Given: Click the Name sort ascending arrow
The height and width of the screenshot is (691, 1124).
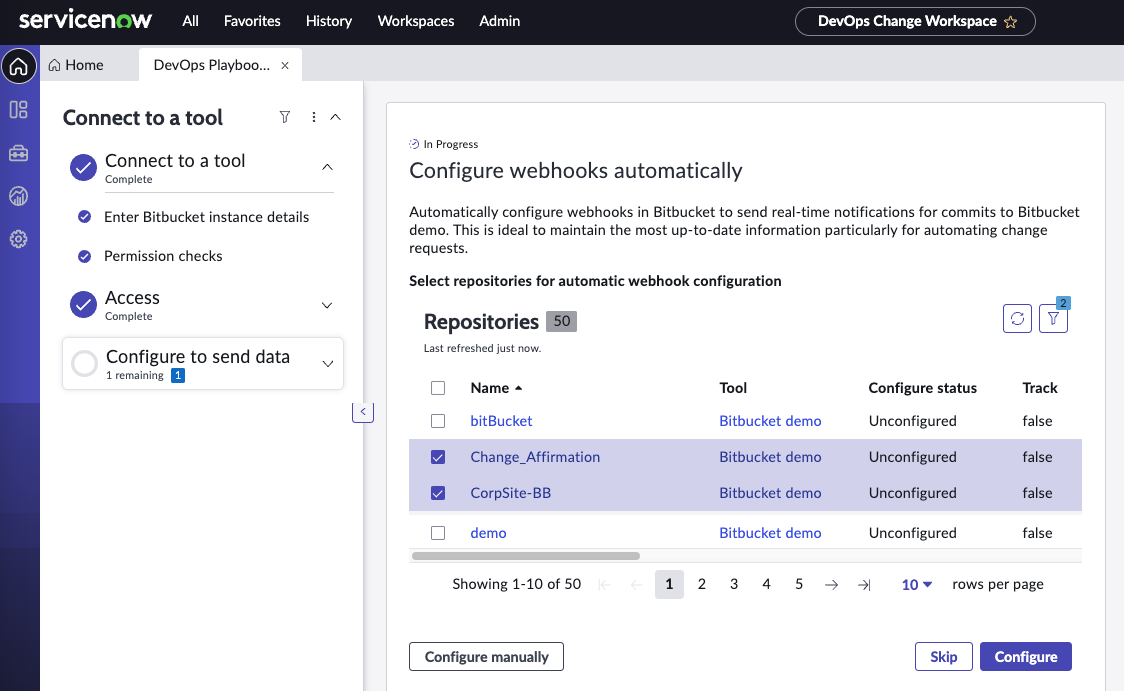Looking at the screenshot, I should 518,388.
